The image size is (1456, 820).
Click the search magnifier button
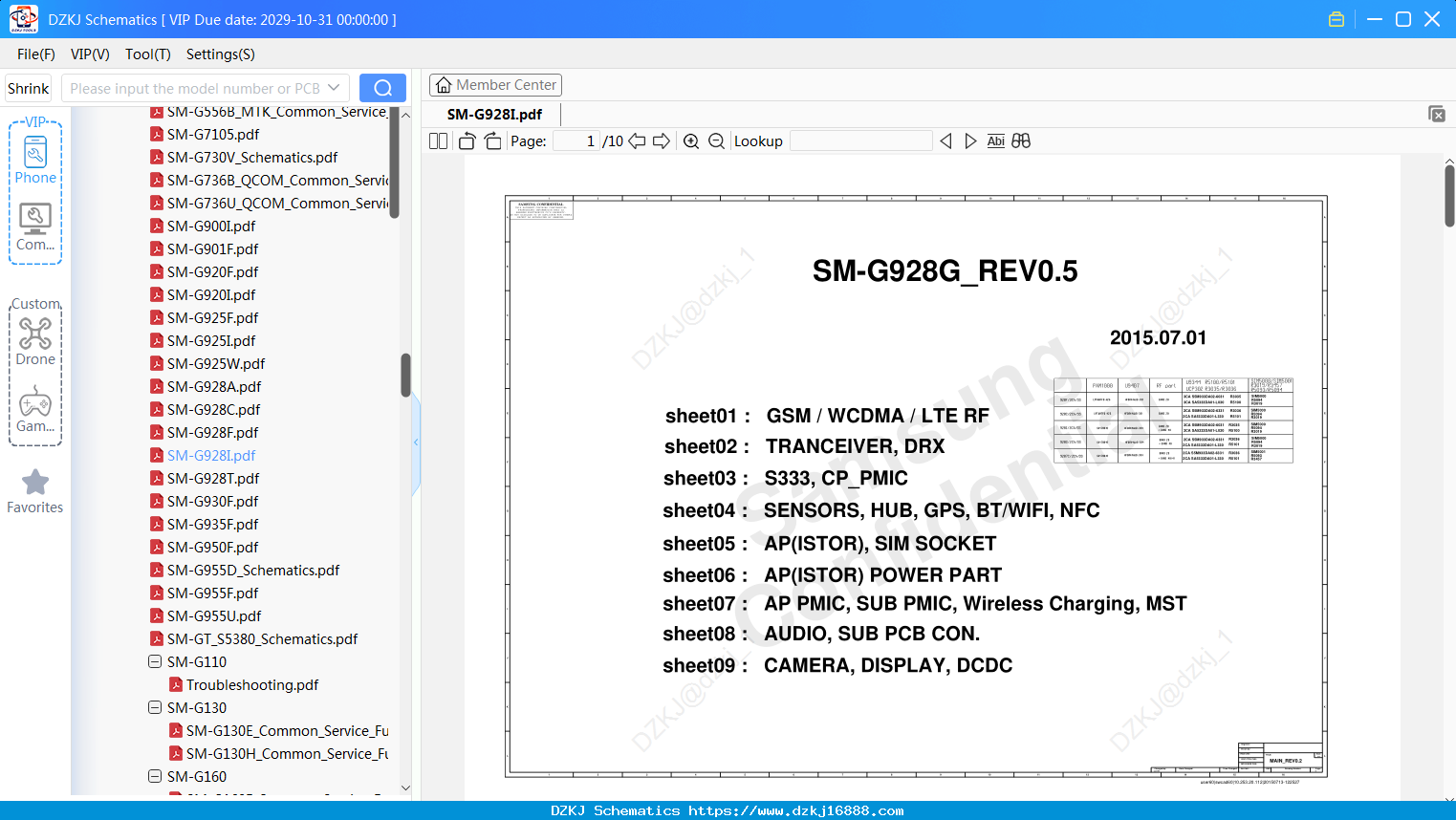[382, 88]
